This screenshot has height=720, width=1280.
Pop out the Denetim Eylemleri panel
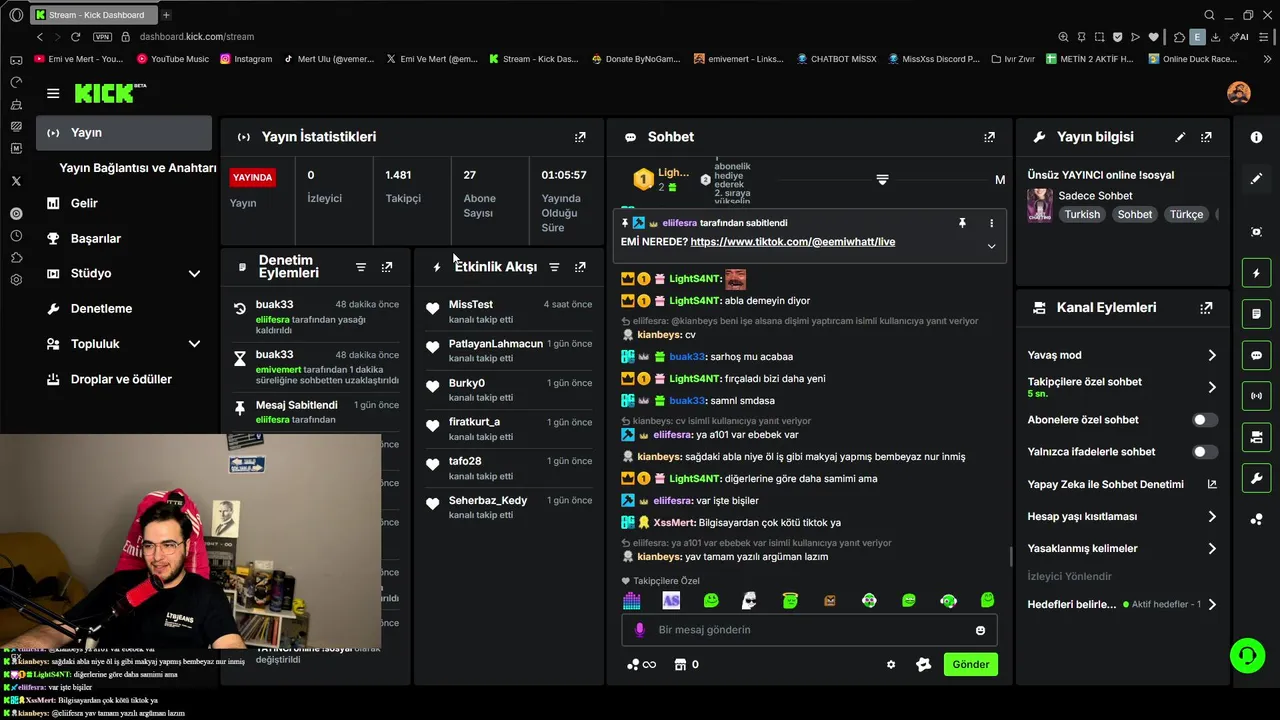387,267
